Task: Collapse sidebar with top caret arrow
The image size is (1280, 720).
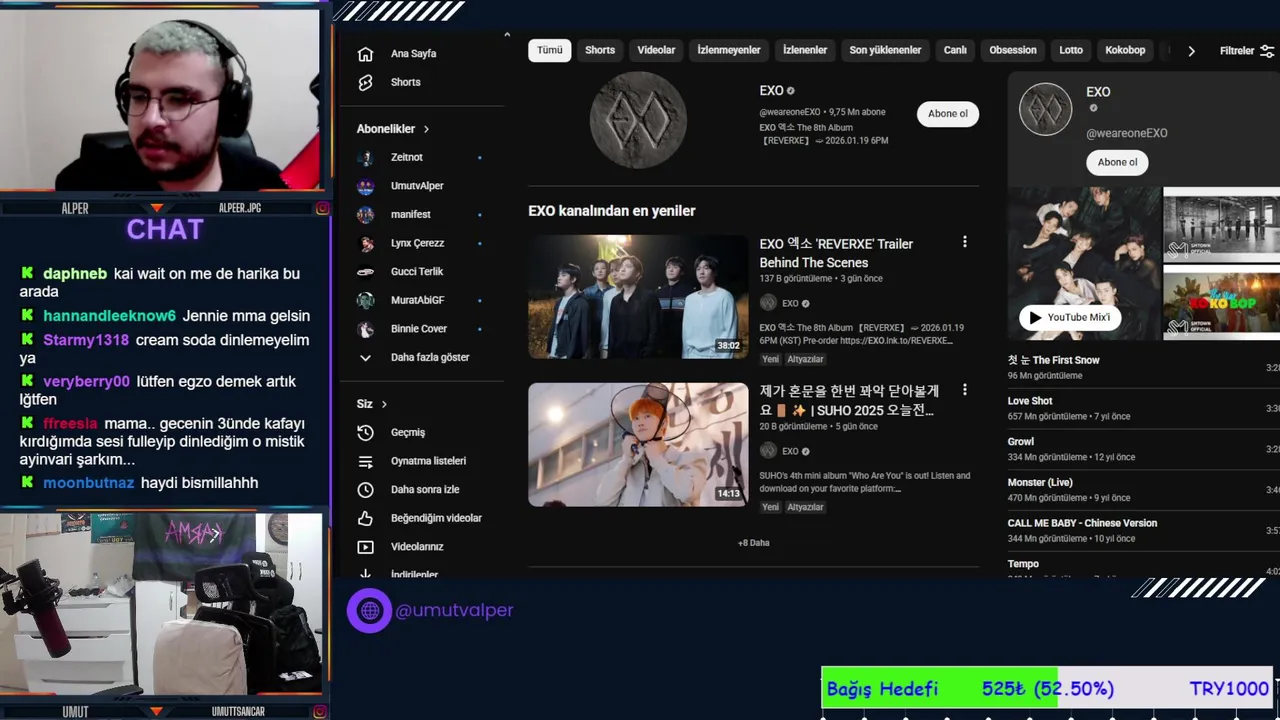Action: [x=507, y=36]
